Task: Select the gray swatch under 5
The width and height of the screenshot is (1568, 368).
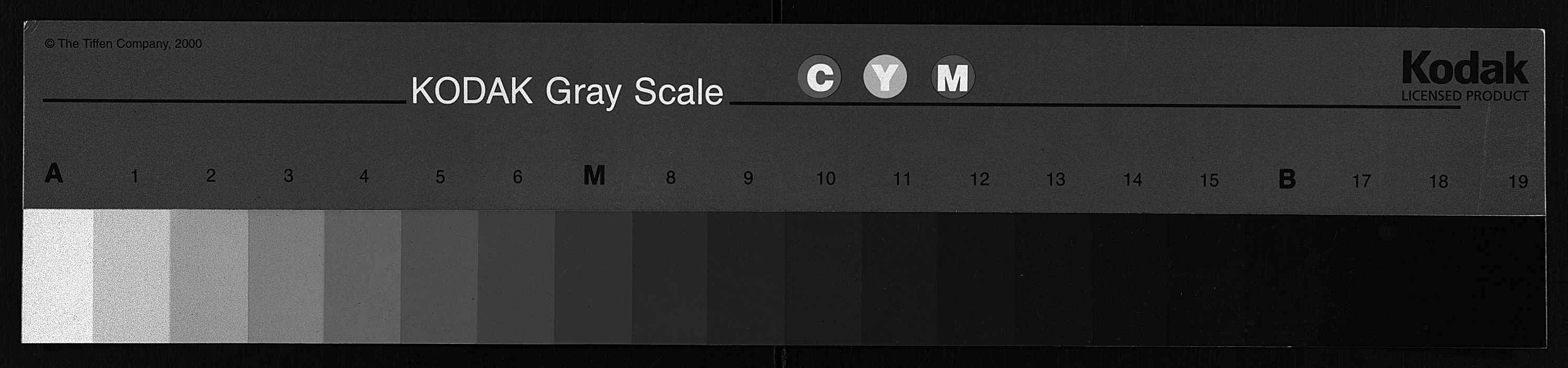Action: [x=440, y=278]
